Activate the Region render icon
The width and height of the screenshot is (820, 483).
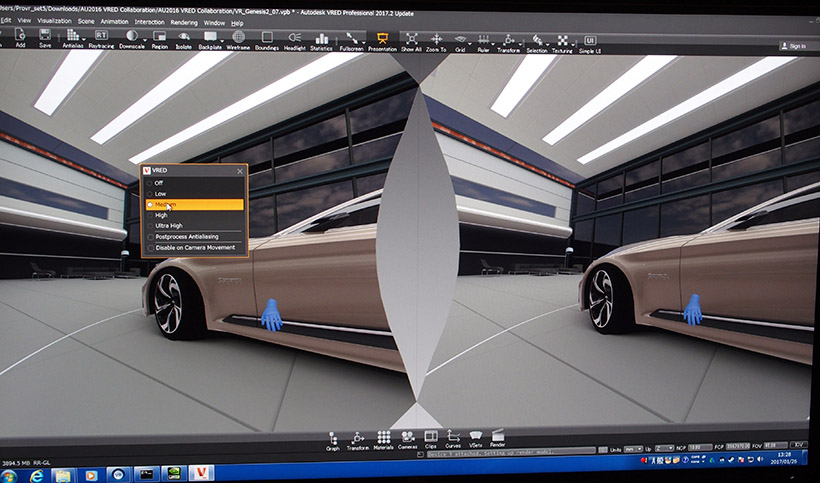[160, 36]
